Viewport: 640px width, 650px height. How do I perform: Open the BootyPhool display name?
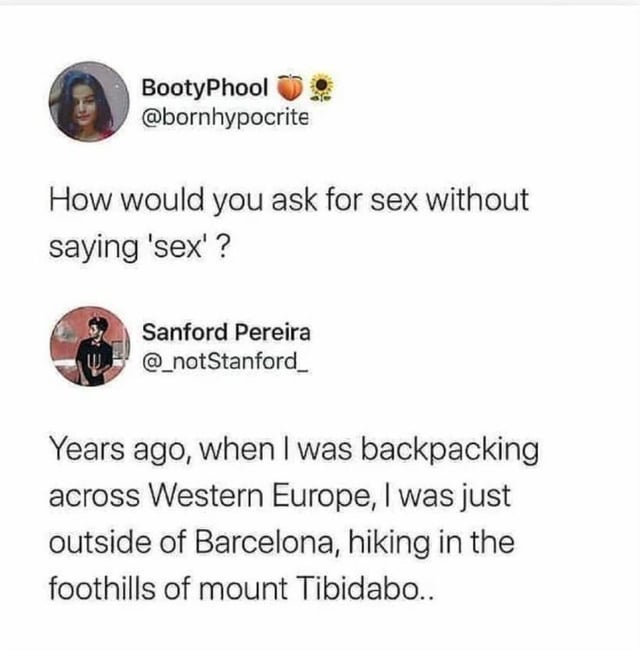point(205,88)
